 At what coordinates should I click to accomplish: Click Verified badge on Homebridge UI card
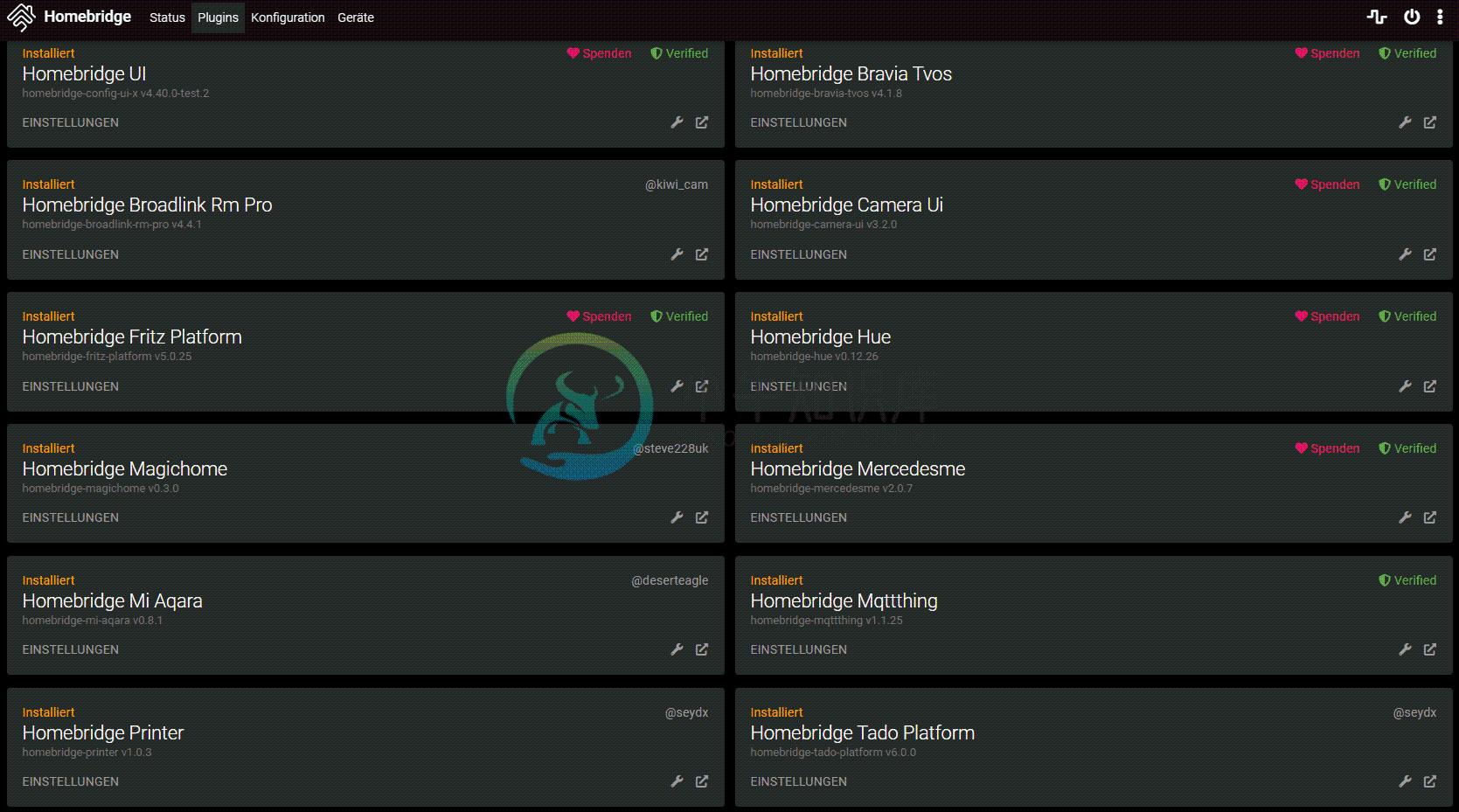coord(679,53)
